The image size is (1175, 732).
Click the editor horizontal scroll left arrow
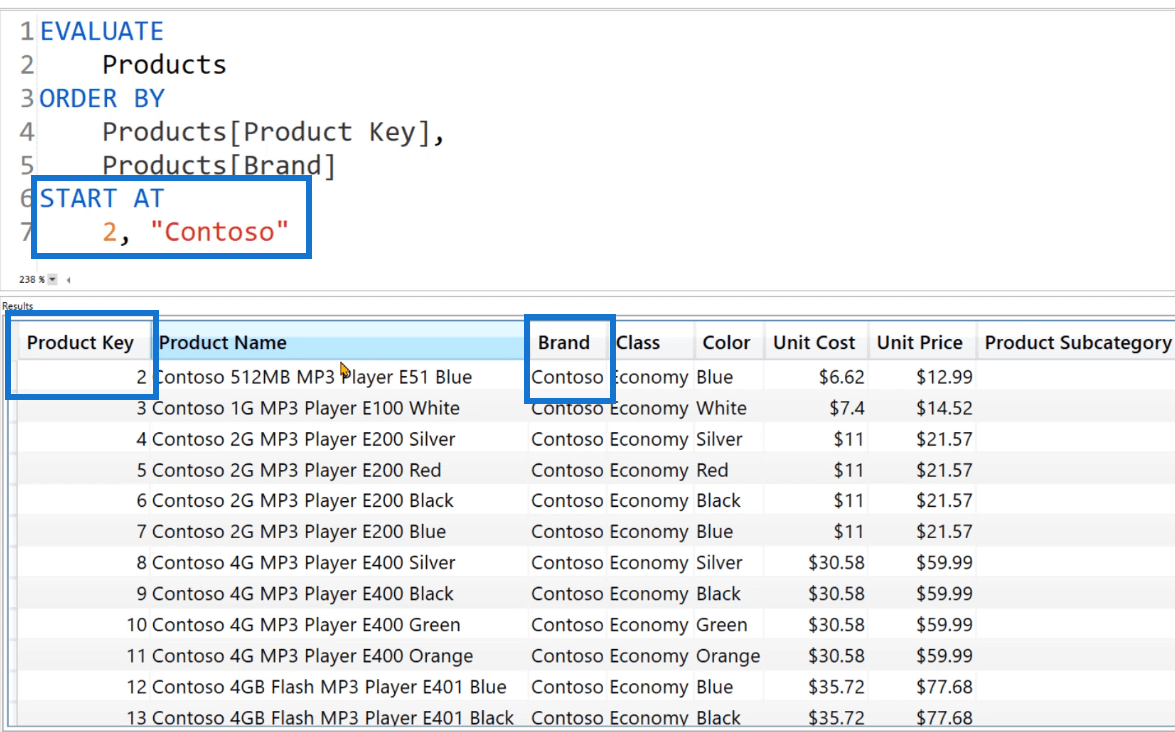click(x=68, y=279)
